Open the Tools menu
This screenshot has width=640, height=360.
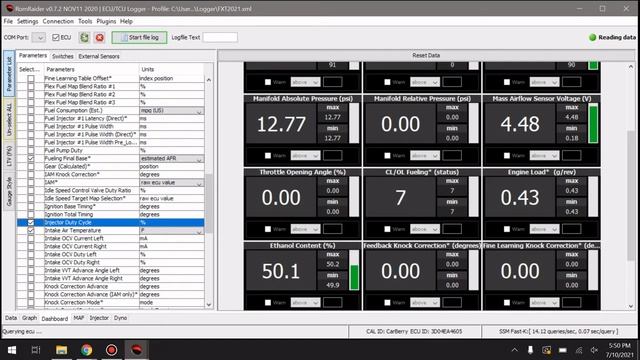point(85,21)
